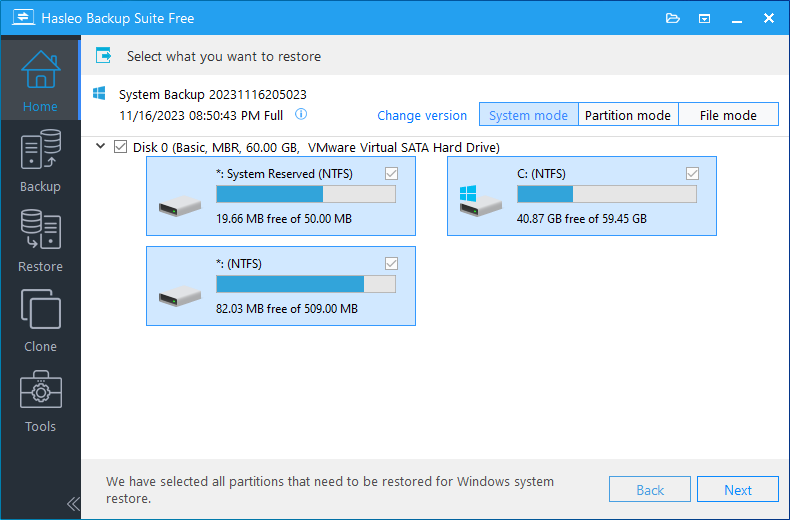This screenshot has width=790, height=520.
Task: Click System Reserved usage bar
Action: 306,194
